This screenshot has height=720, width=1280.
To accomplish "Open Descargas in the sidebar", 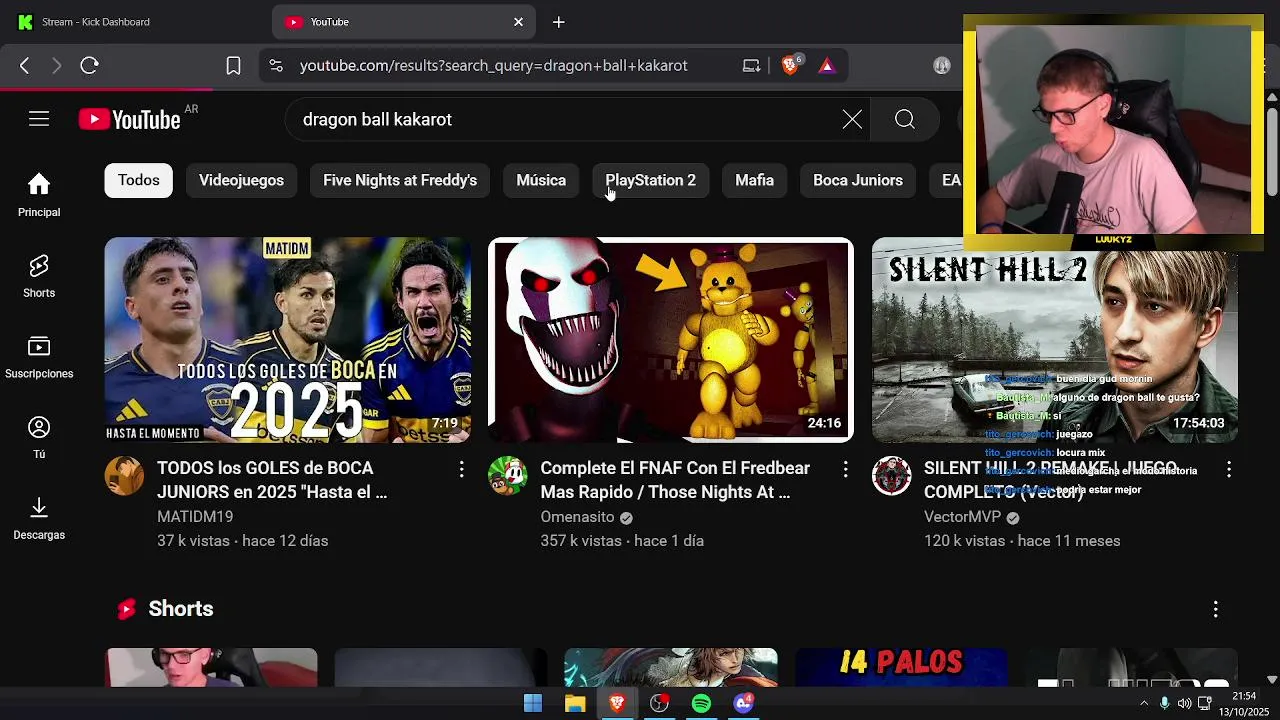I will (39, 518).
